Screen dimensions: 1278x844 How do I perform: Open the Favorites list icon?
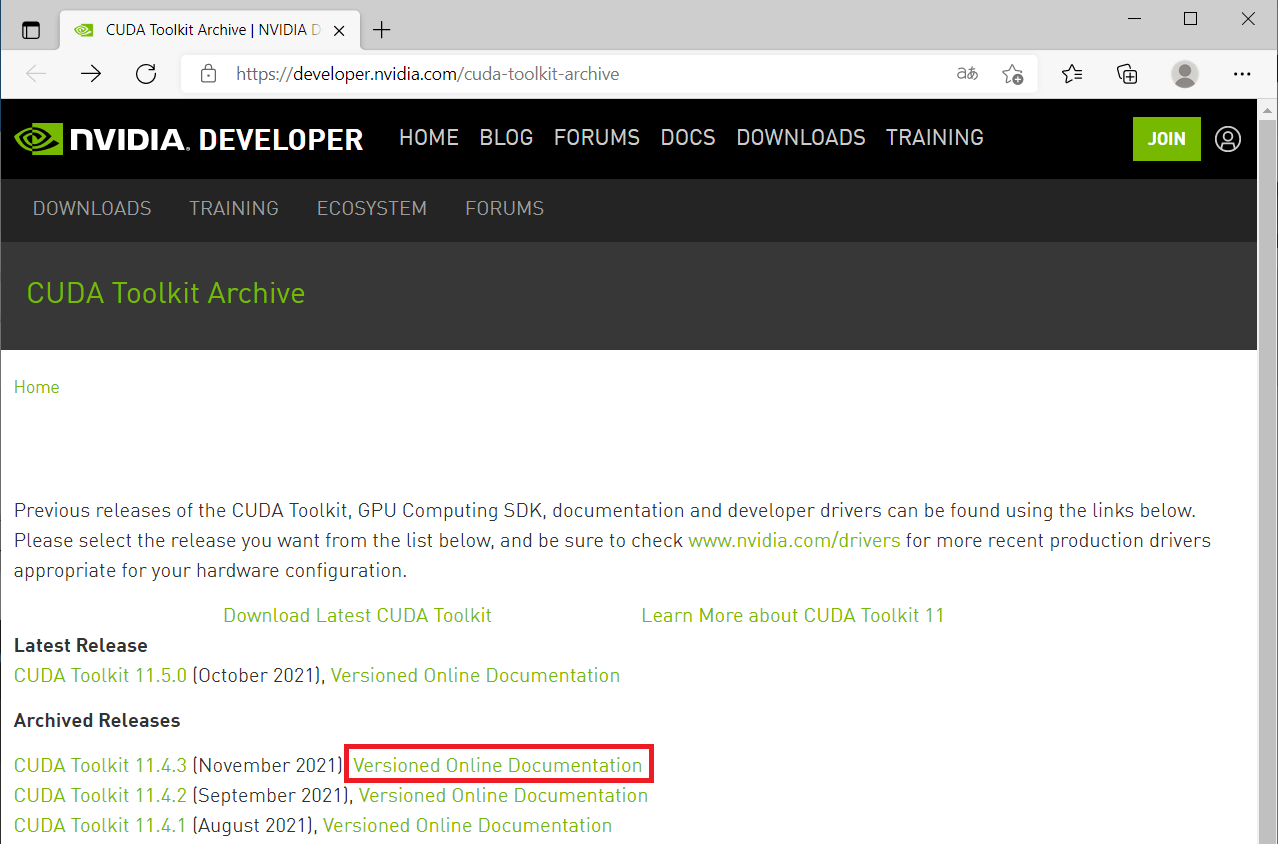1072,74
